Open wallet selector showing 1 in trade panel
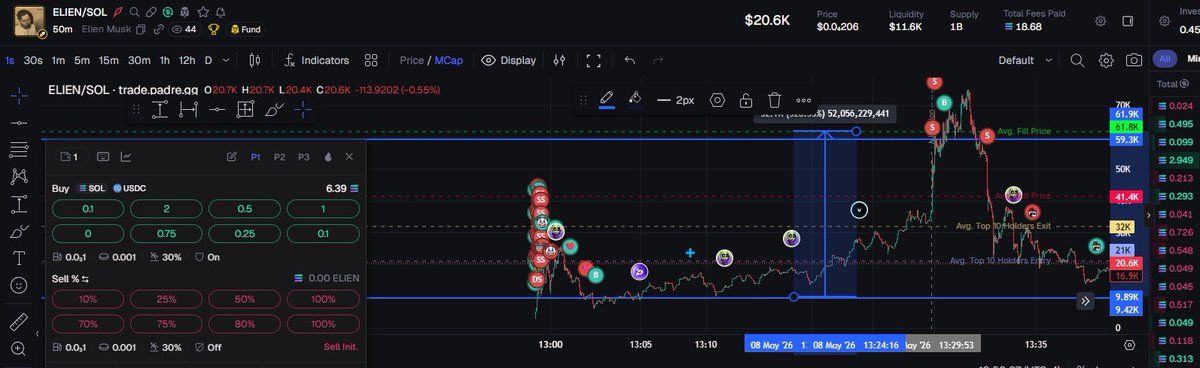Viewport: 1200px width, 368px height. [70, 157]
